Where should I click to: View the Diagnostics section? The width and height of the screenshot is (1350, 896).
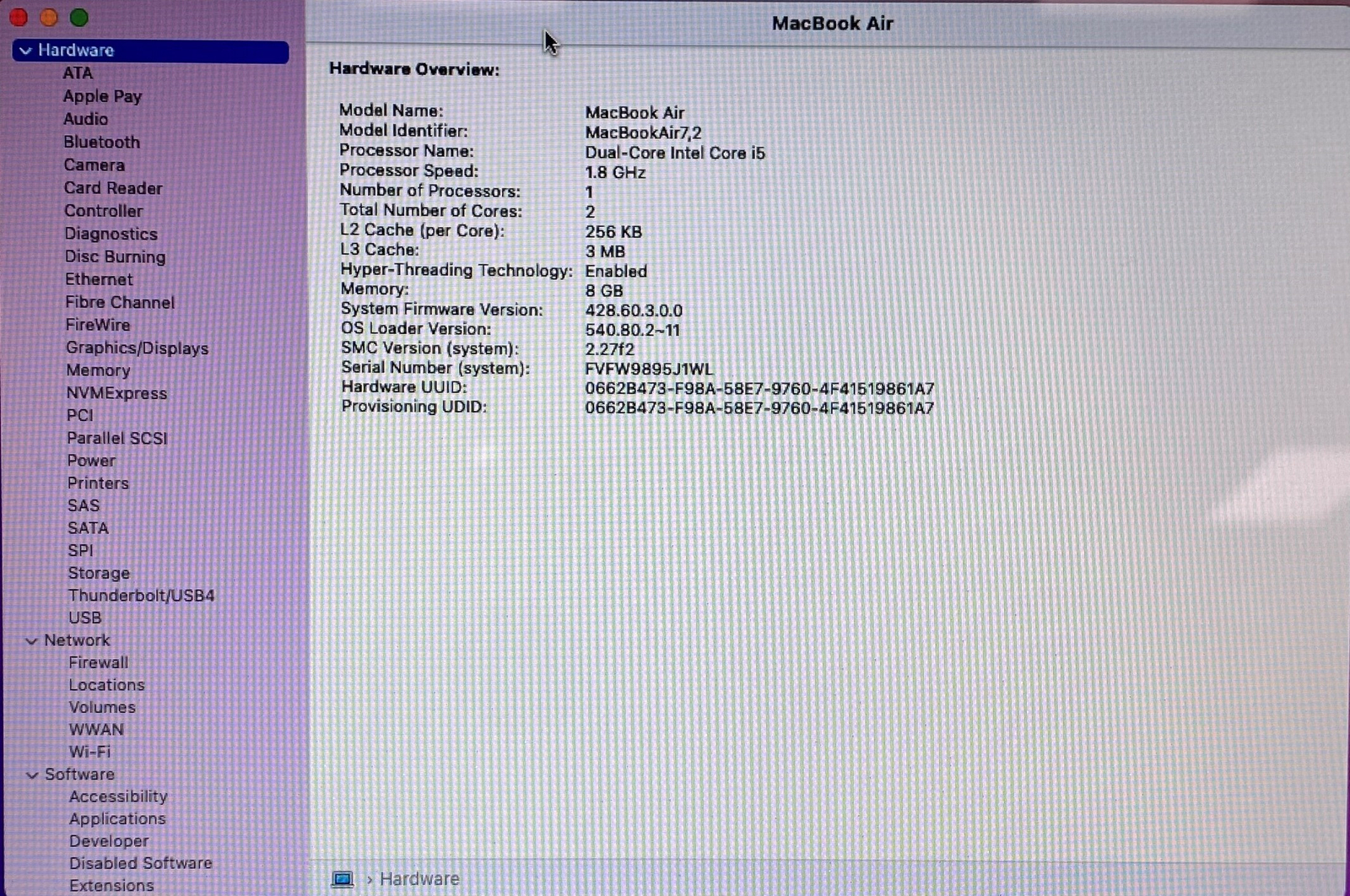111,234
